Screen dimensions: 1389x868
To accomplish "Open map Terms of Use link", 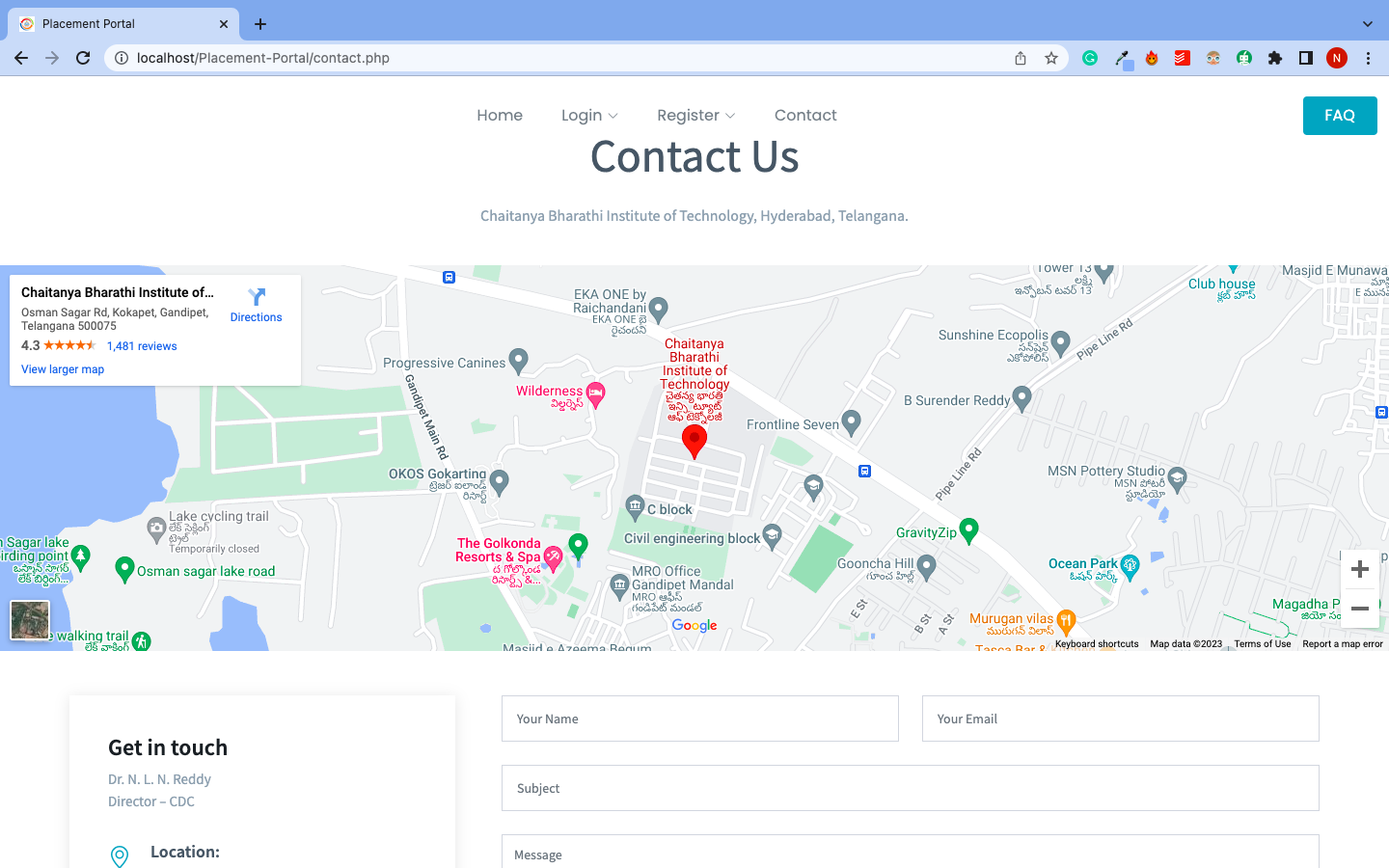I will pos(1263,644).
